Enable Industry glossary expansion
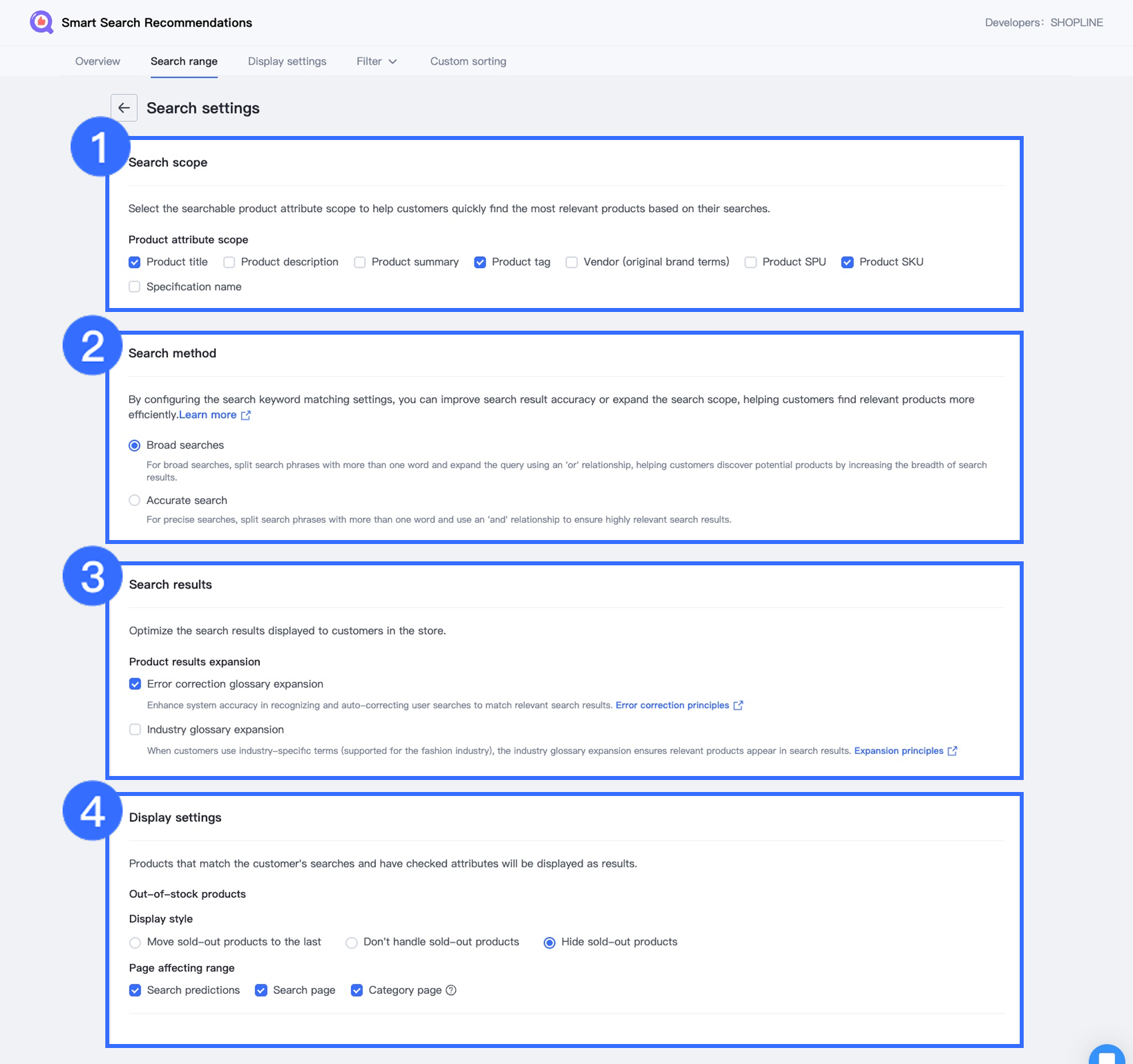This screenshot has height=1064, width=1133. 135,729
